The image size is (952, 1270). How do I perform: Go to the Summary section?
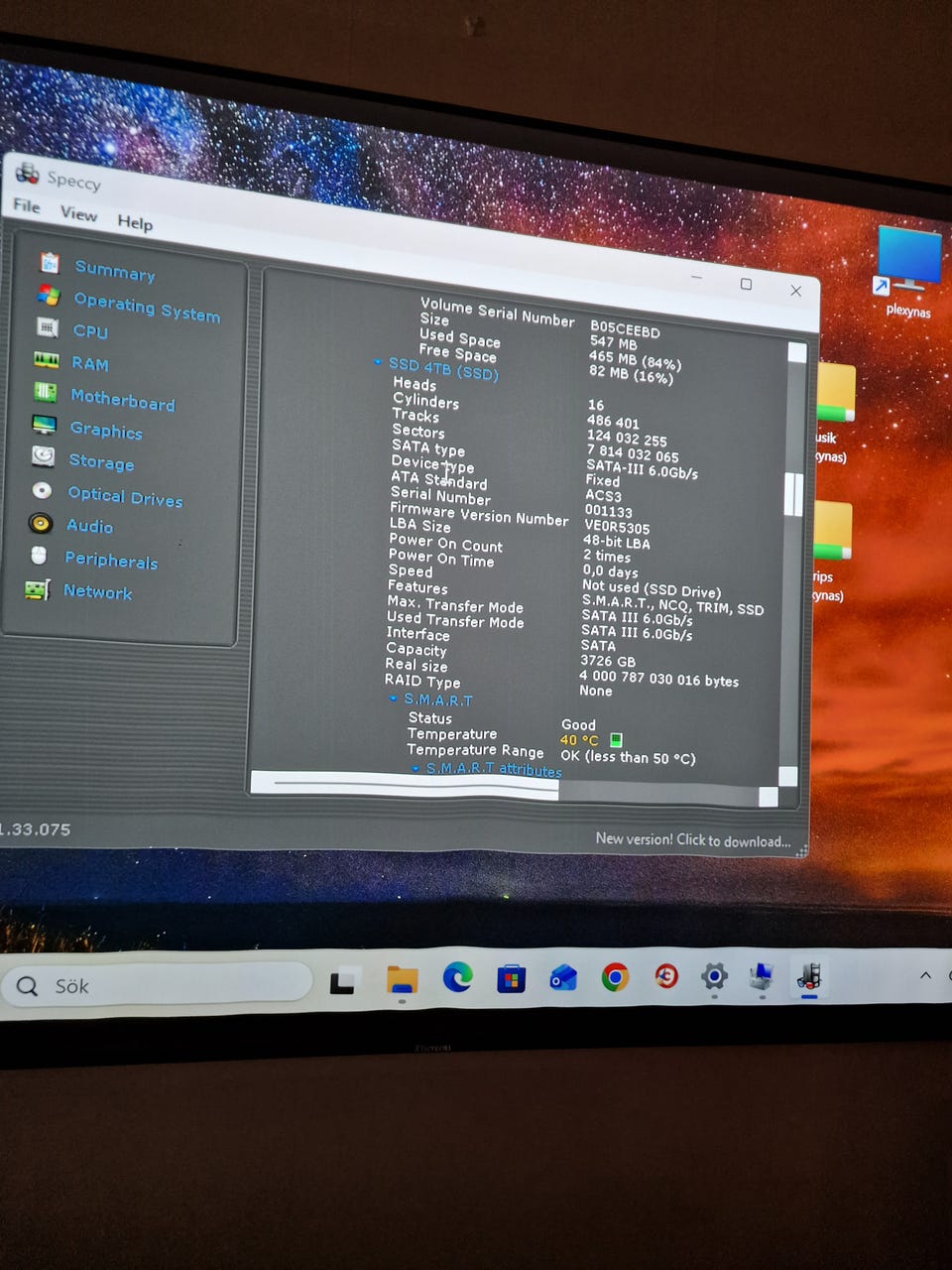pos(115,271)
